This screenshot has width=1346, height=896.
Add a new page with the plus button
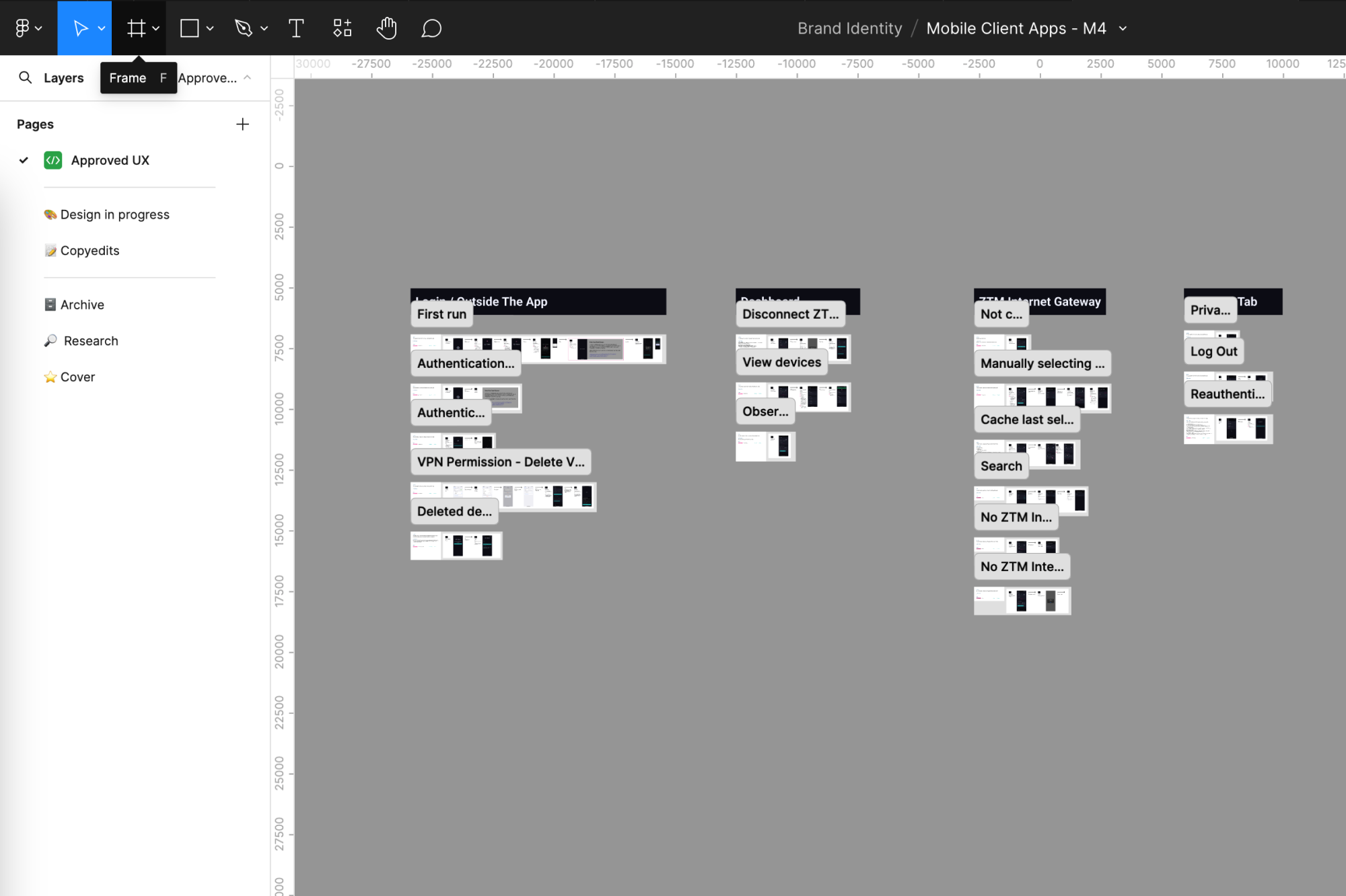(243, 124)
